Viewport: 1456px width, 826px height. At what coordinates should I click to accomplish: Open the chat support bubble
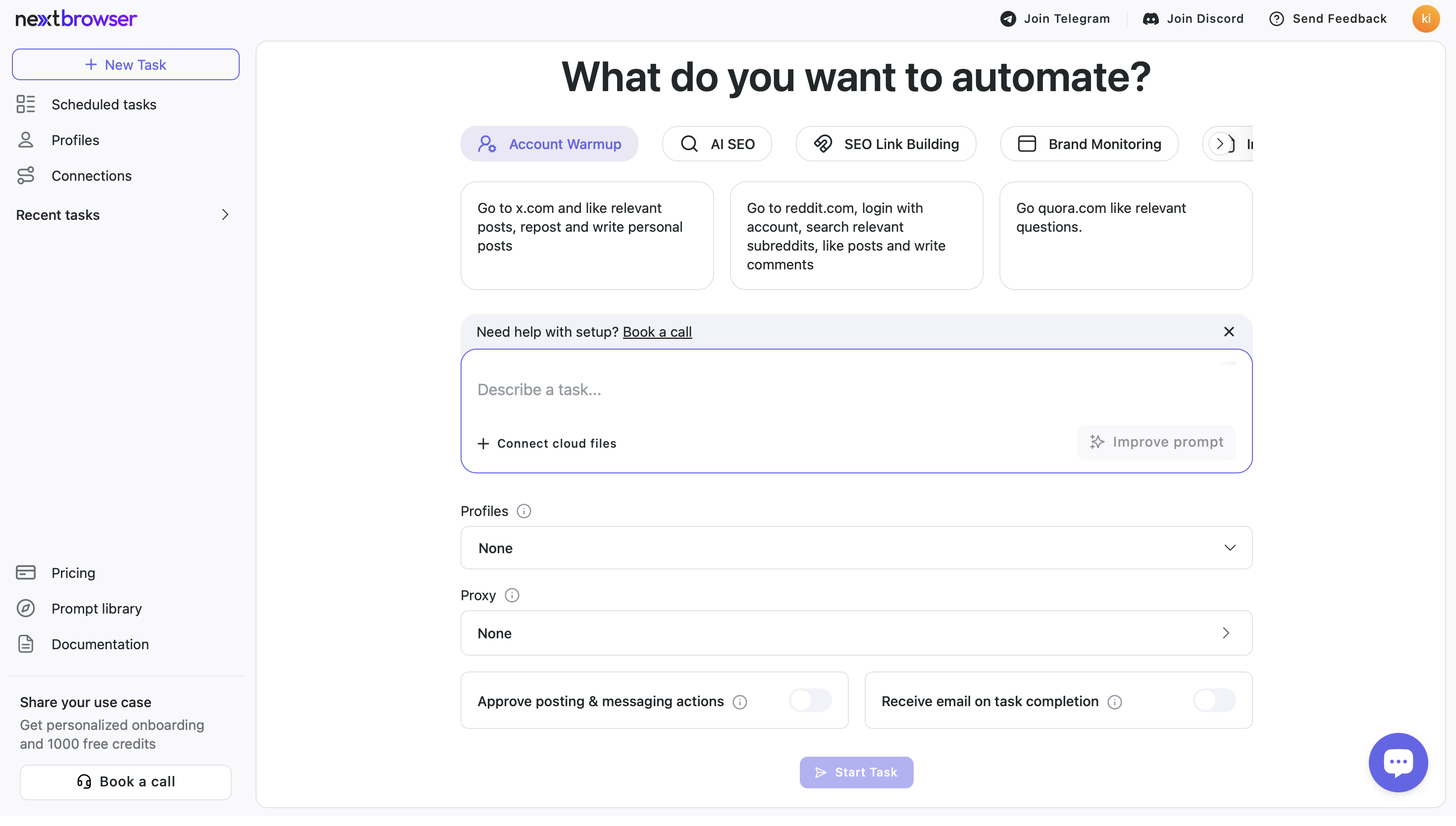point(1398,763)
